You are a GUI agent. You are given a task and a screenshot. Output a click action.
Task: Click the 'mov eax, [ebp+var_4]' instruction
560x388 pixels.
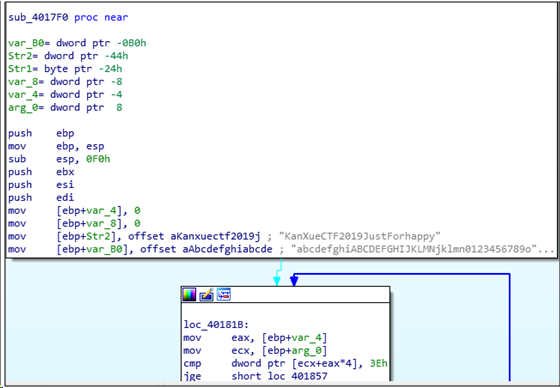coord(255,337)
